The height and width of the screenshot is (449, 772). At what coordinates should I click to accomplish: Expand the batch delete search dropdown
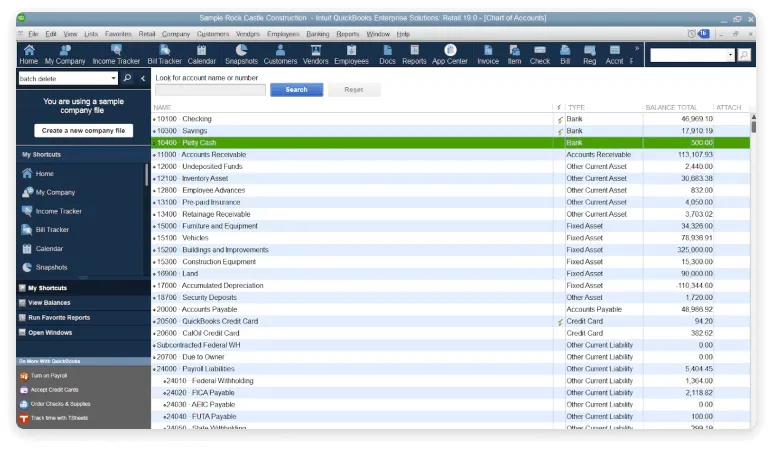click(114, 78)
